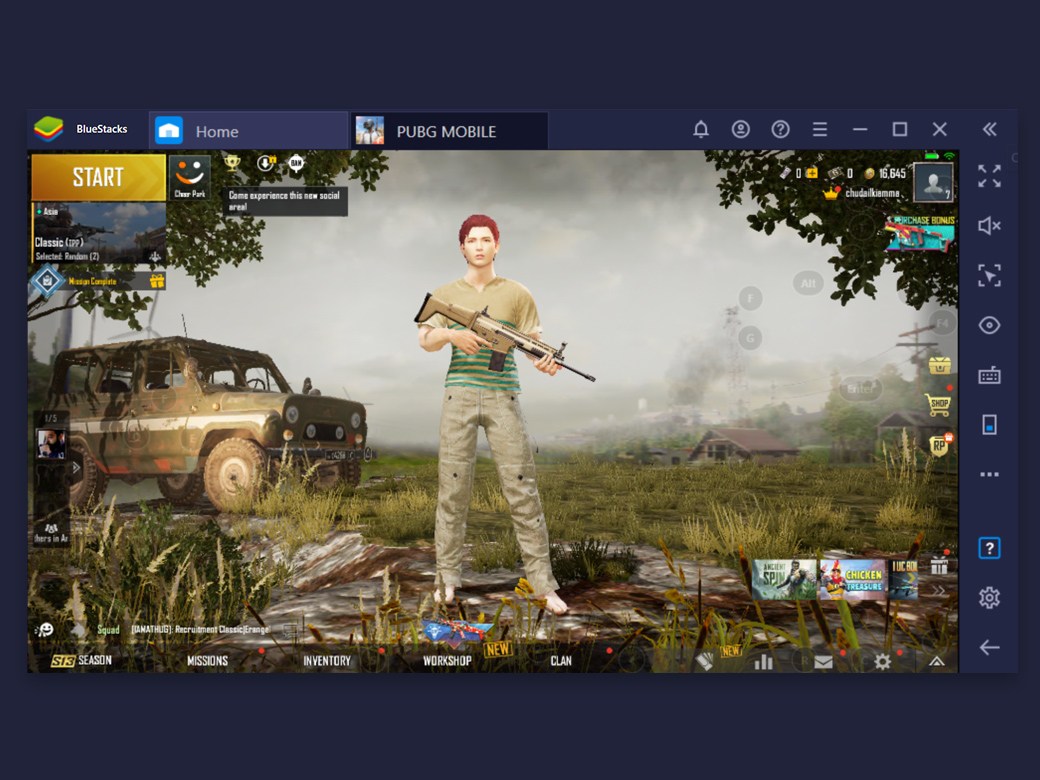Open the Inventory tab

coord(327,661)
